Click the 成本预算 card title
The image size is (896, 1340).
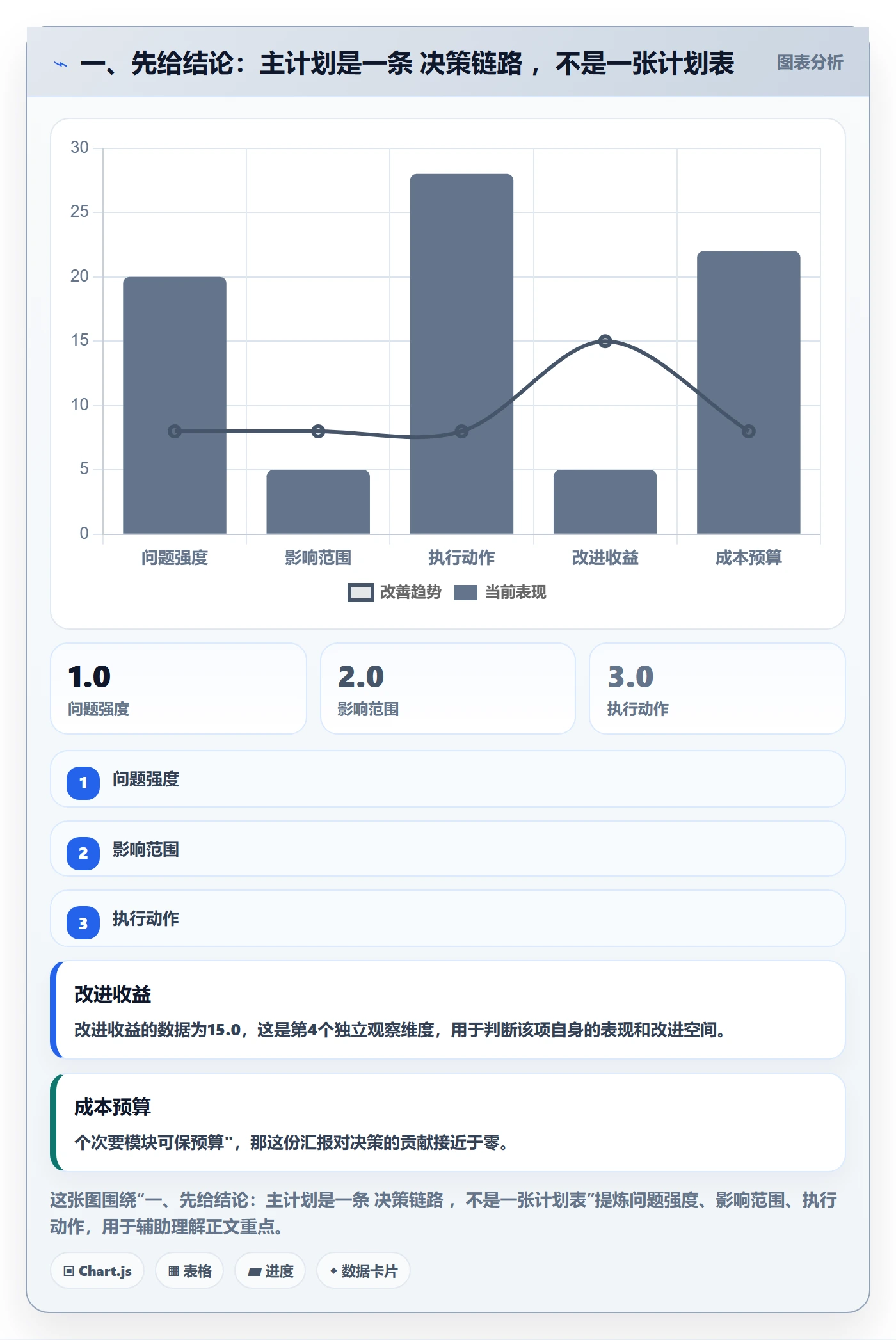[x=113, y=1107]
